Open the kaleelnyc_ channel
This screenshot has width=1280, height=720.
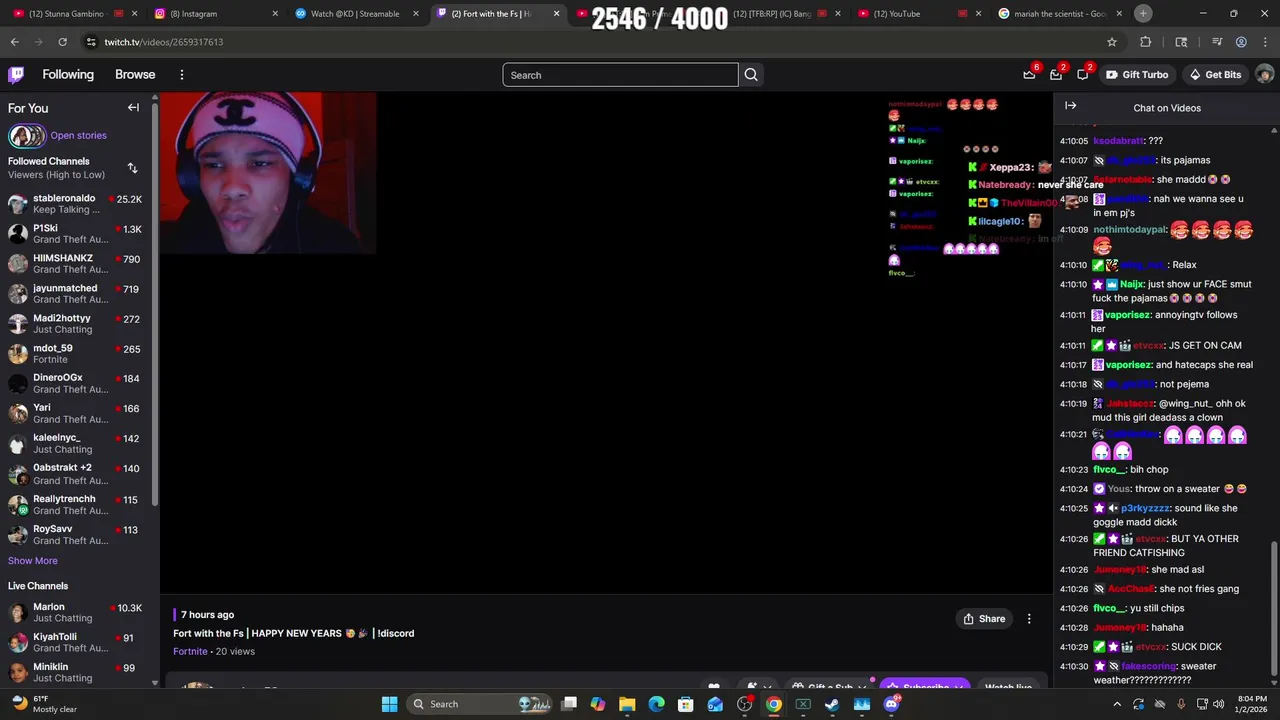click(x=77, y=443)
